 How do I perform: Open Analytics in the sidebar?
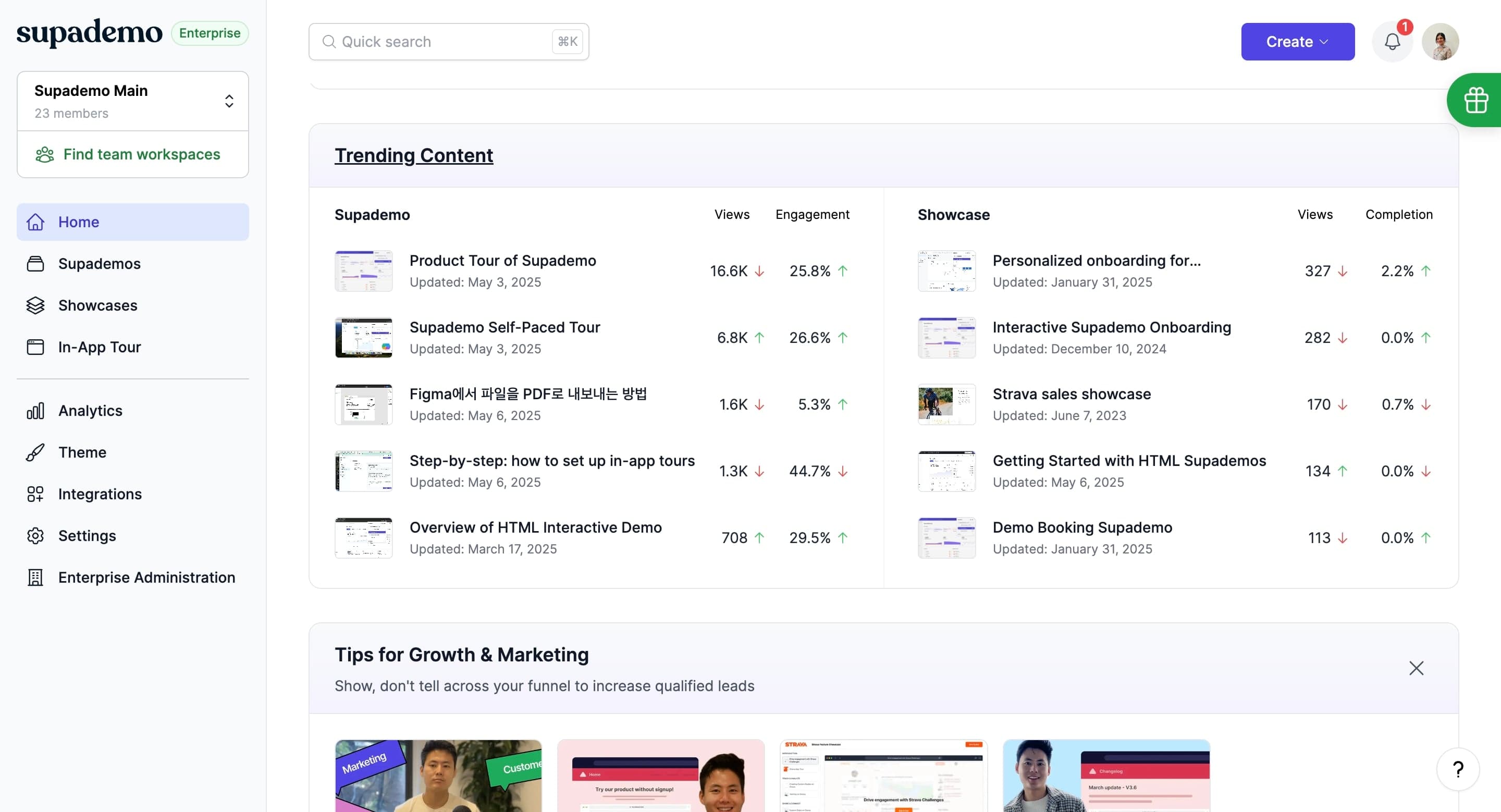133,411
